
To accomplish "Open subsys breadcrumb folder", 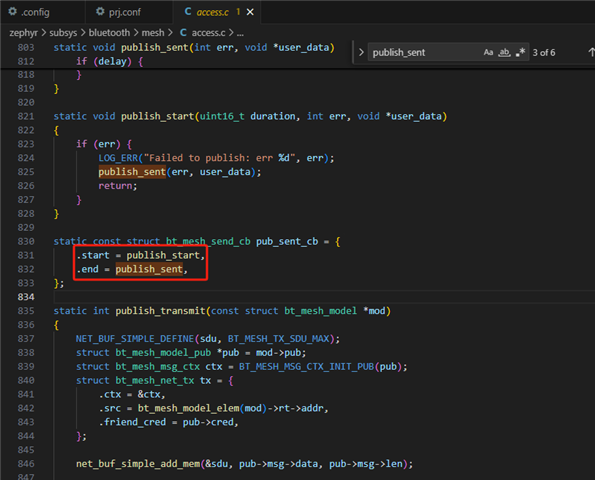I will click(x=63, y=33).
